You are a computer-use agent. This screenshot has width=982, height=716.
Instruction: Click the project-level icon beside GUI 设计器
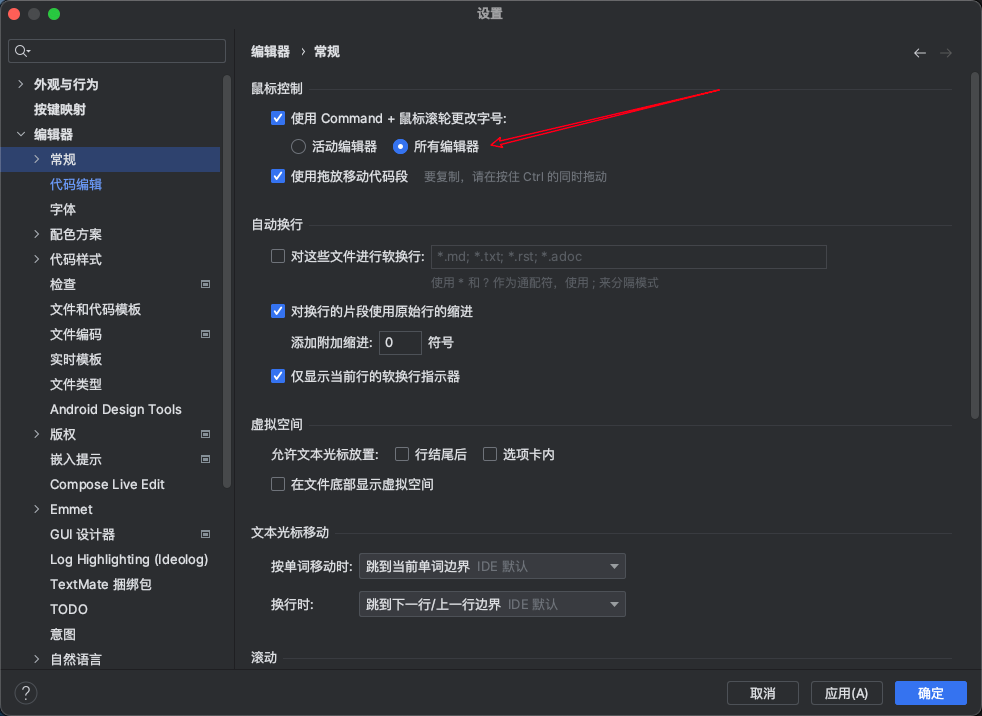(205, 535)
